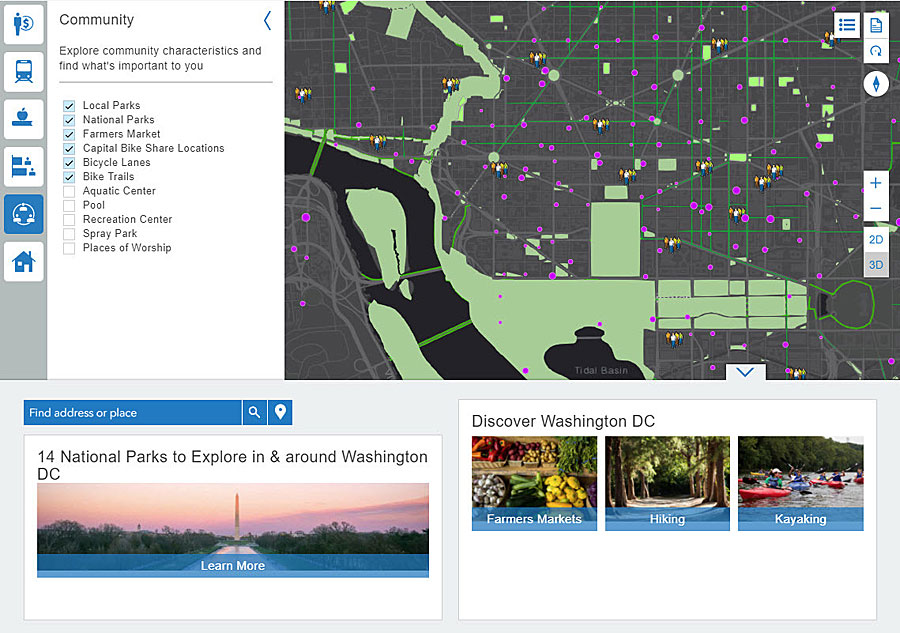Click the Discover Washington DC heading
This screenshot has height=633, width=900.
563,421
